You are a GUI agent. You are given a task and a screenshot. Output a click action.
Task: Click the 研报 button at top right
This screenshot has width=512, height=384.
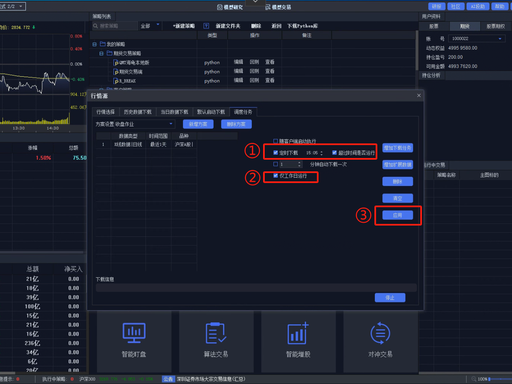(x=437, y=6)
